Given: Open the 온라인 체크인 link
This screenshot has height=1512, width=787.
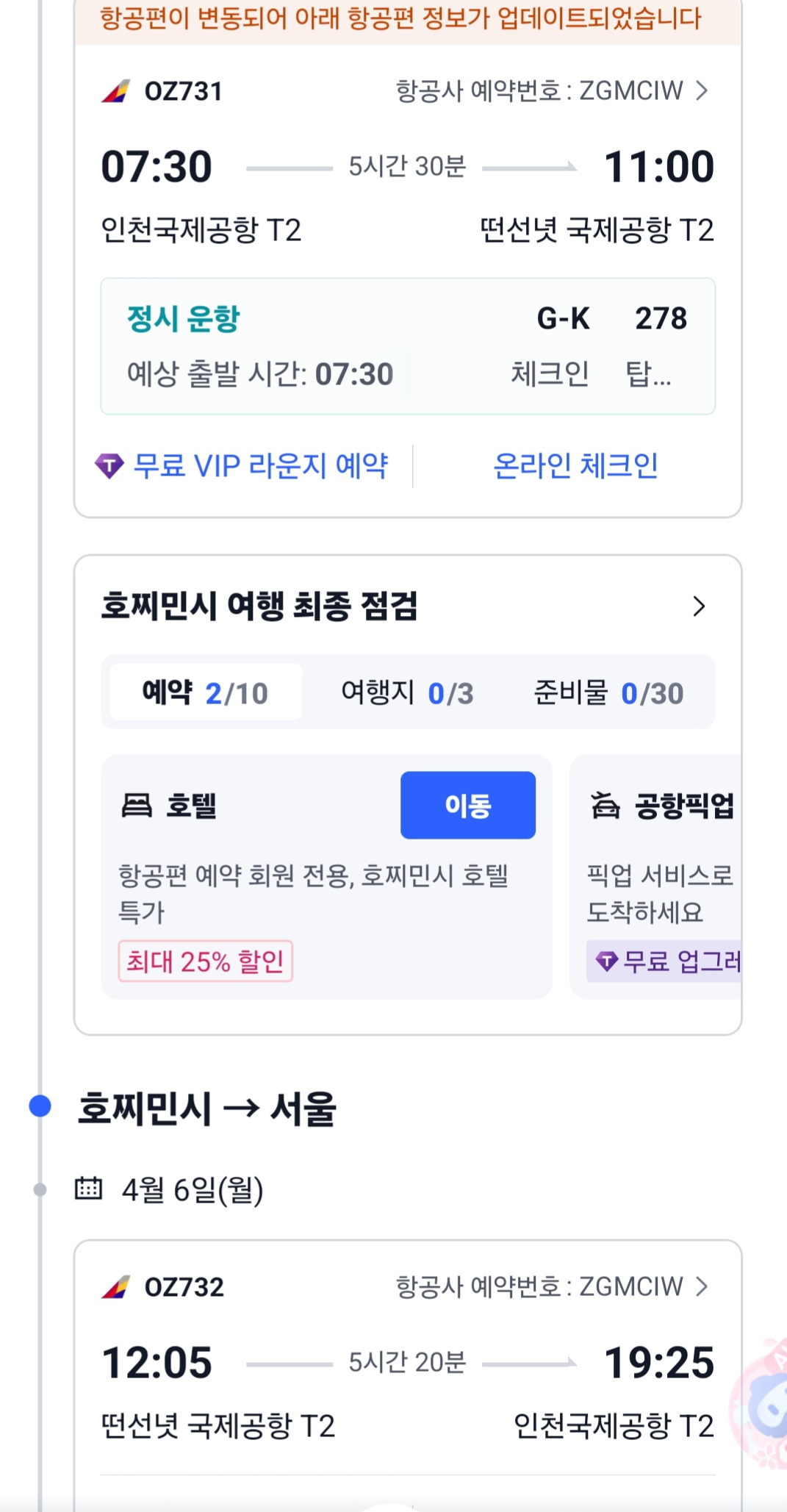Looking at the screenshot, I should [575, 466].
